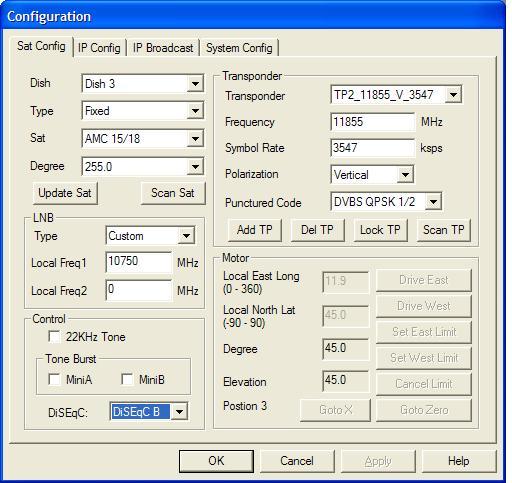Screen dimensions: 512x483
Task: Click the Local East Long field
Action: click(346, 282)
